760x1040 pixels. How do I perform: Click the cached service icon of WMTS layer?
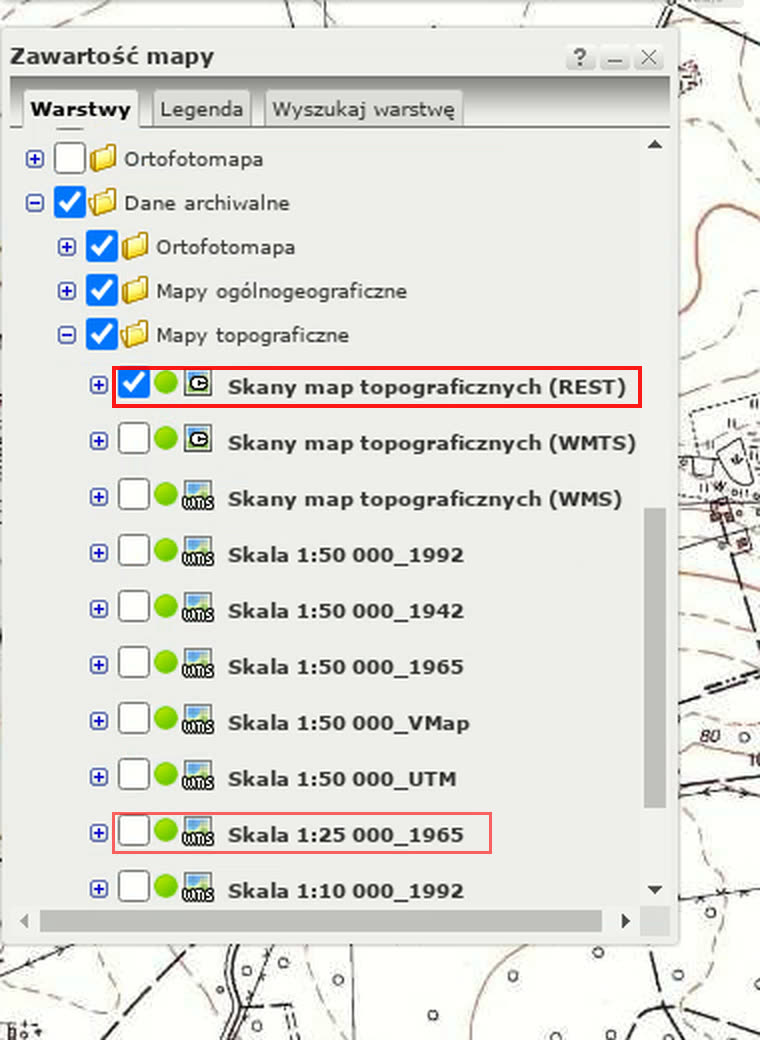(x=198, y=439)
